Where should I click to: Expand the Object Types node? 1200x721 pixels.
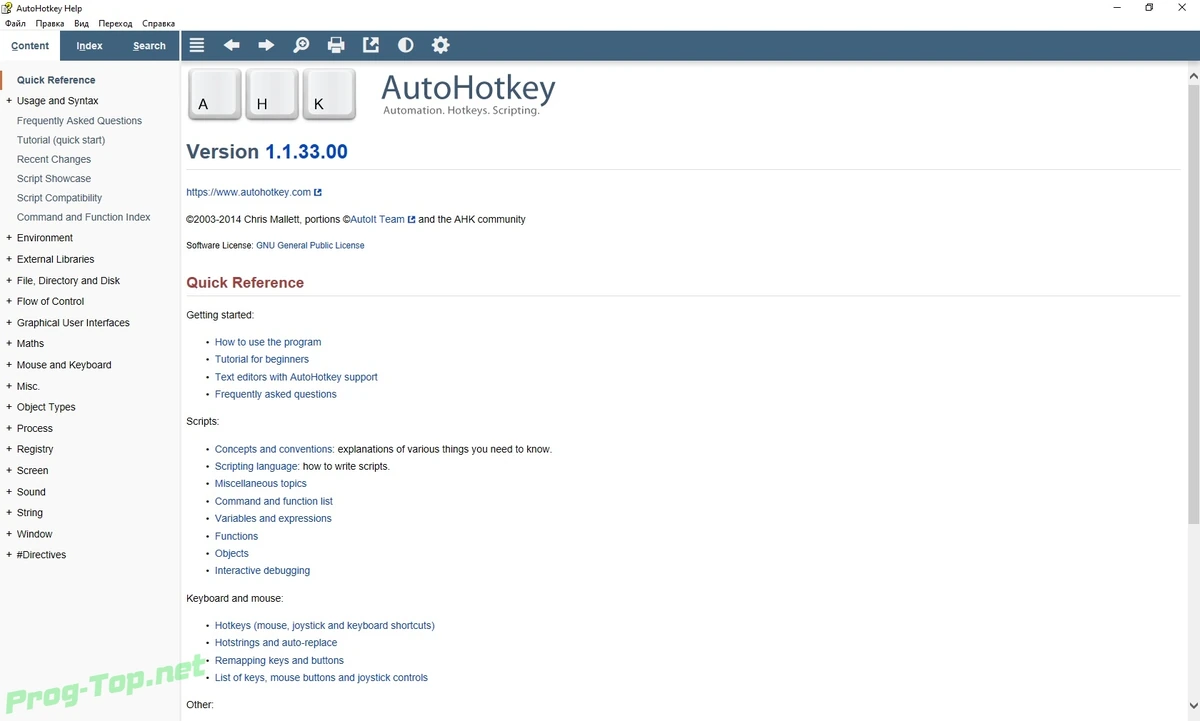click(x=9, y=407)
